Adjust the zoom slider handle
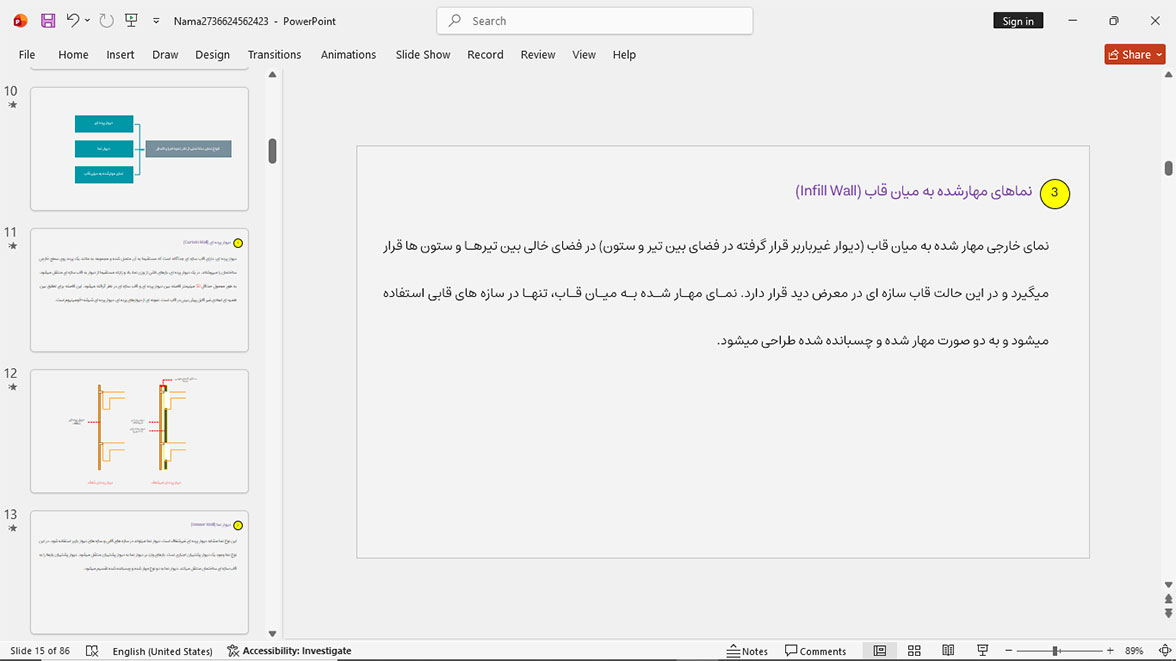Image resolution: width=1176 pixels, height=661 pixels. point(1055,650)
